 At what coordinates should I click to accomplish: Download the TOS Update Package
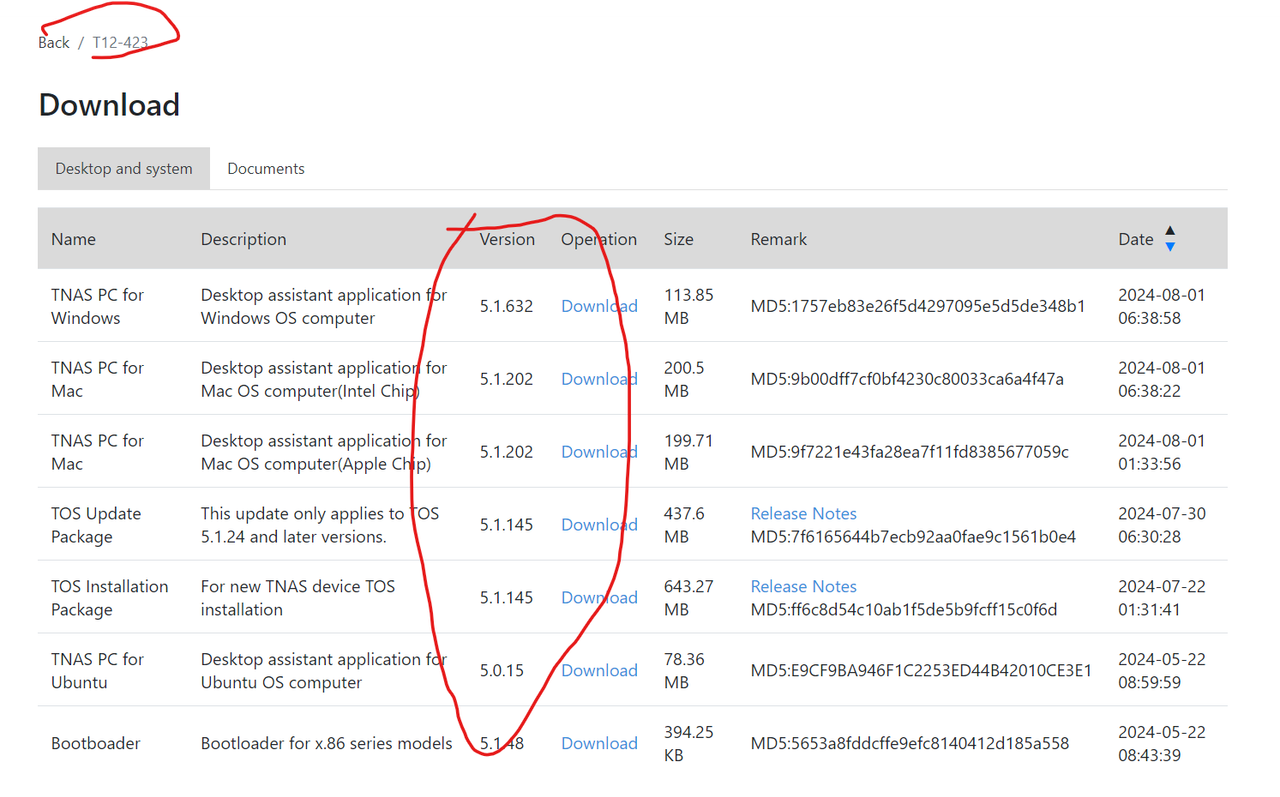coord(599,525)
